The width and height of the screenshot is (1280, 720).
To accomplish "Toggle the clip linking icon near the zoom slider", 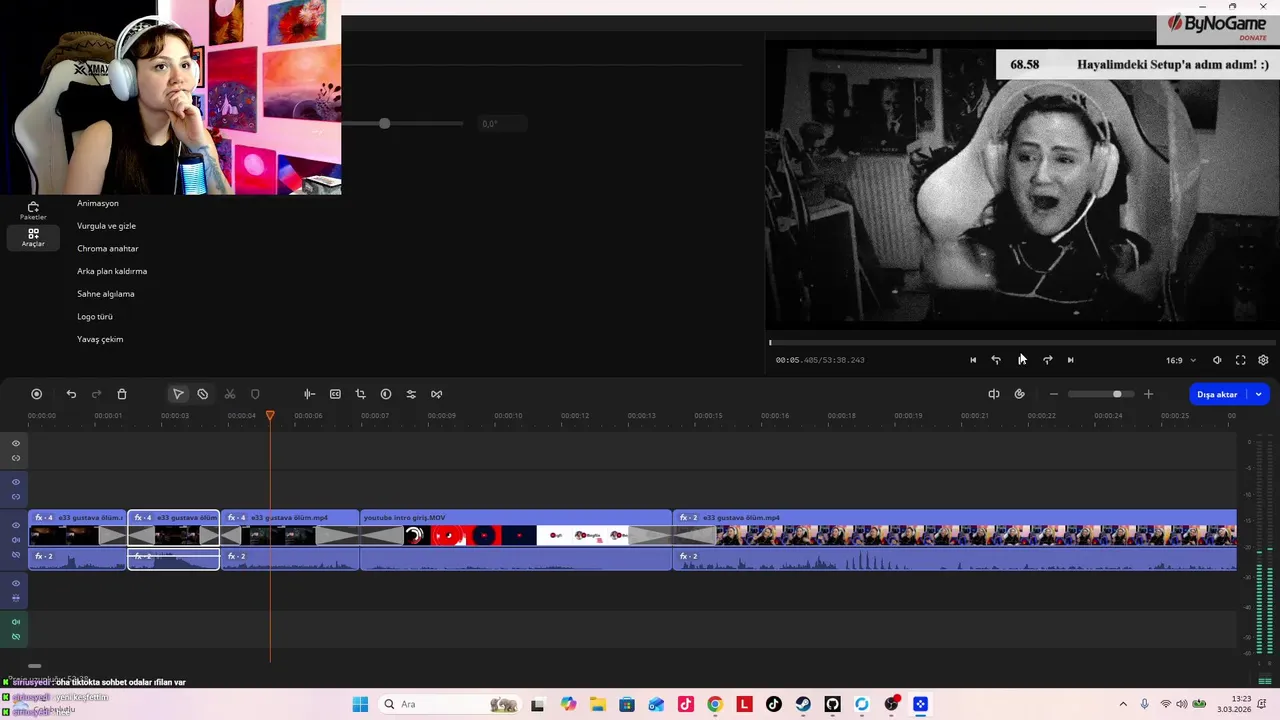I will [x=1020, y=394].
